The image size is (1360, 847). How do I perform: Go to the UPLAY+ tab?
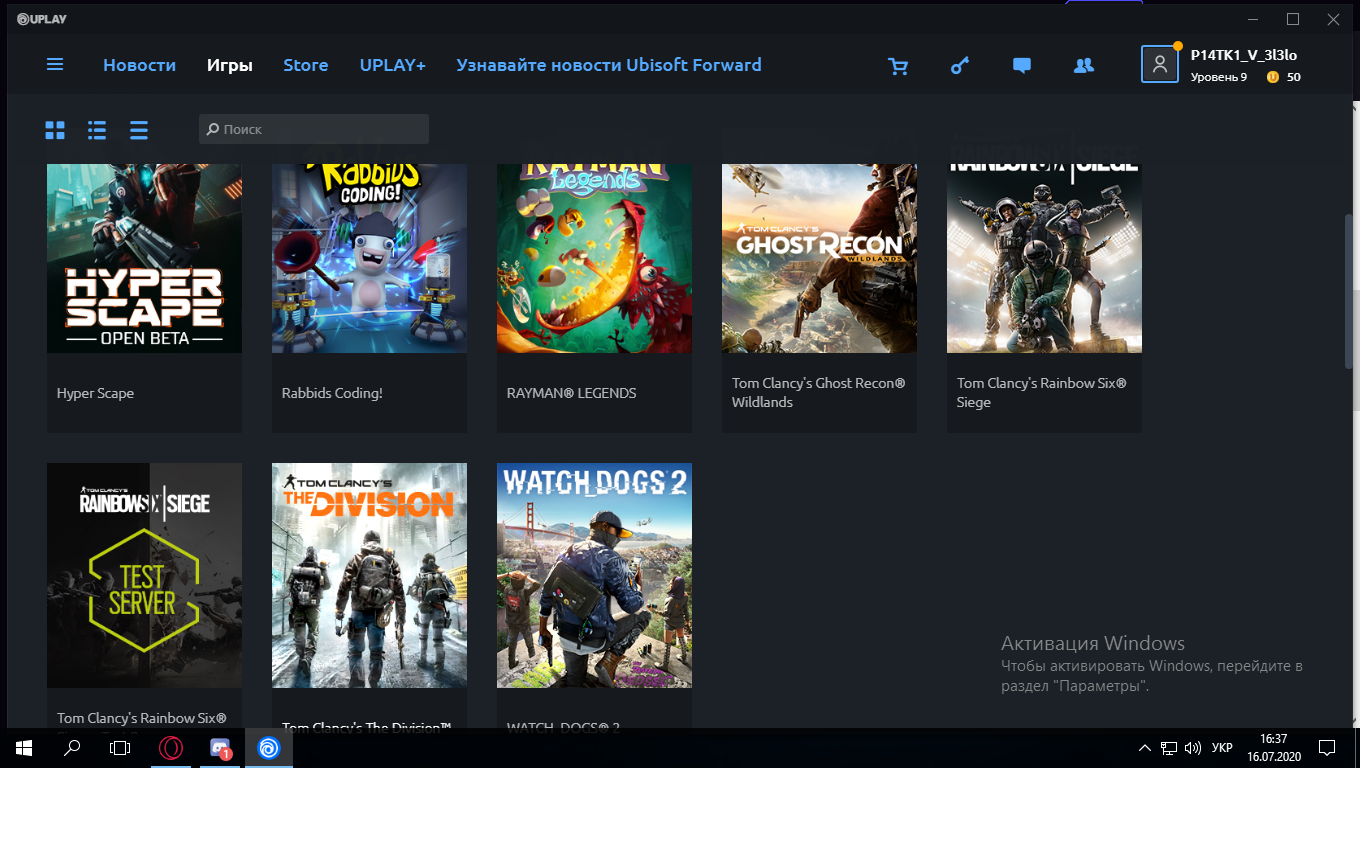click(x=393, y=65)
